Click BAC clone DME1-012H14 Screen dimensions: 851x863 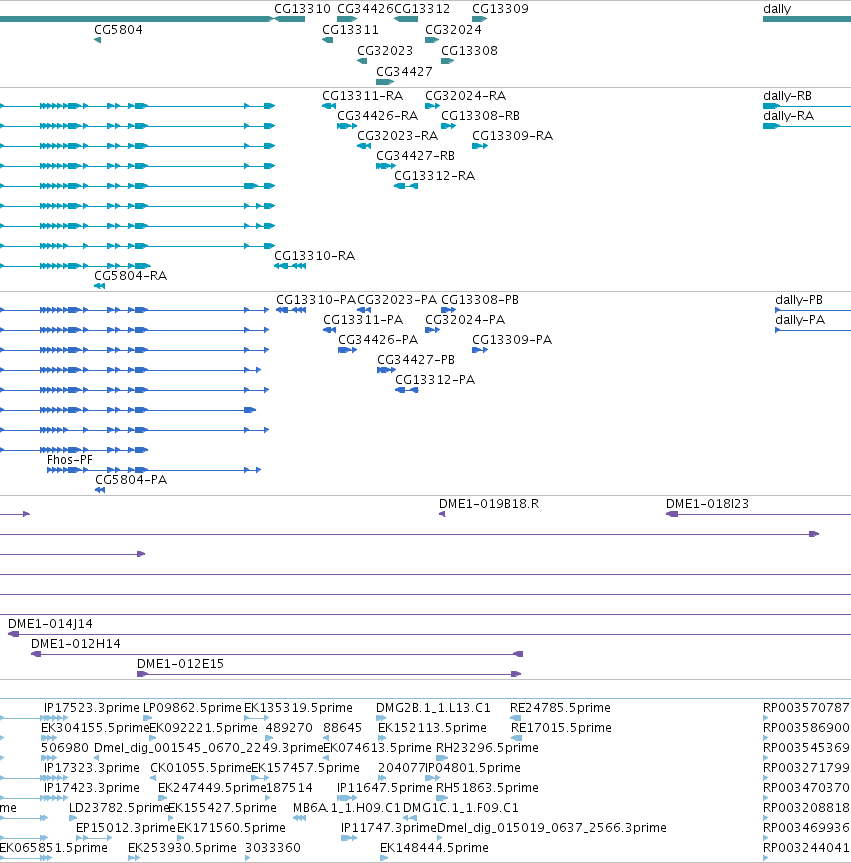pyautogui.click(x=75, y=643)
